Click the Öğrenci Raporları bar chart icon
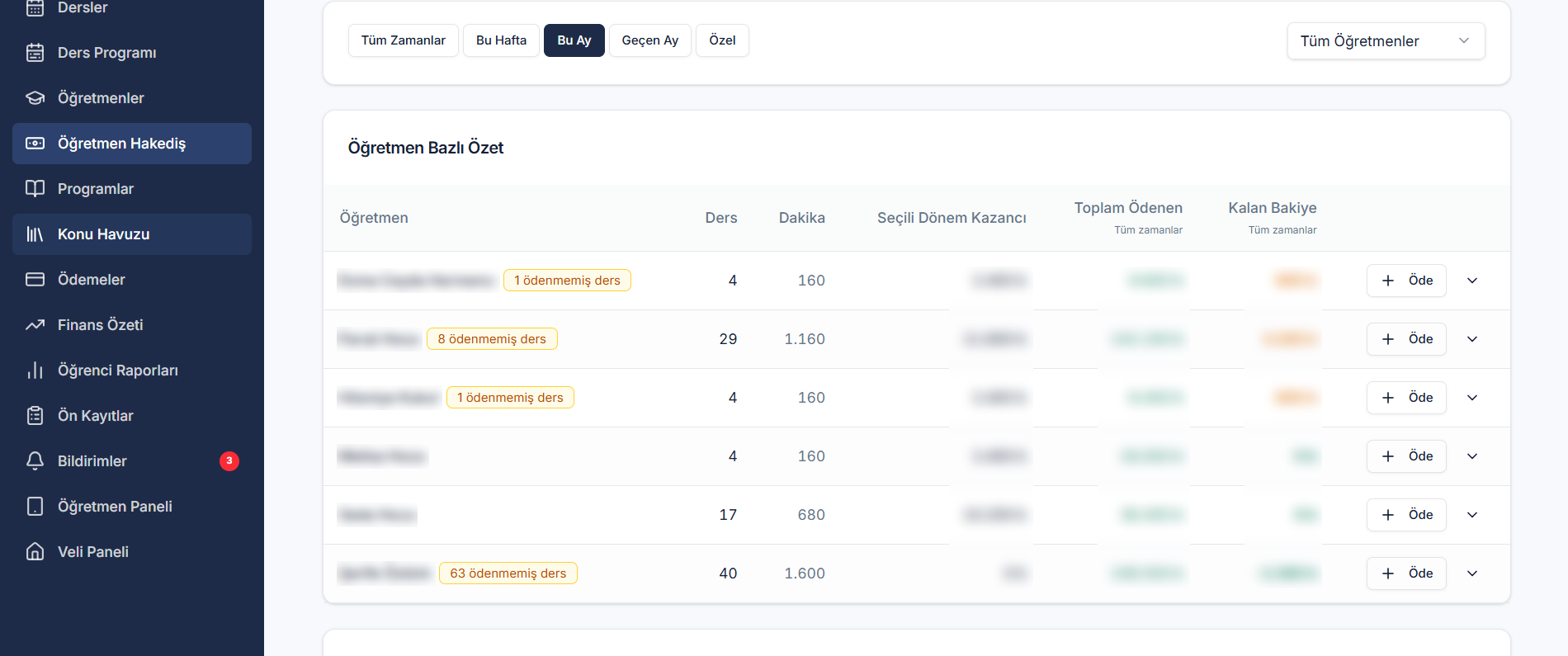The width and height of the screenshot is (1568, 656). pos(35,370)
